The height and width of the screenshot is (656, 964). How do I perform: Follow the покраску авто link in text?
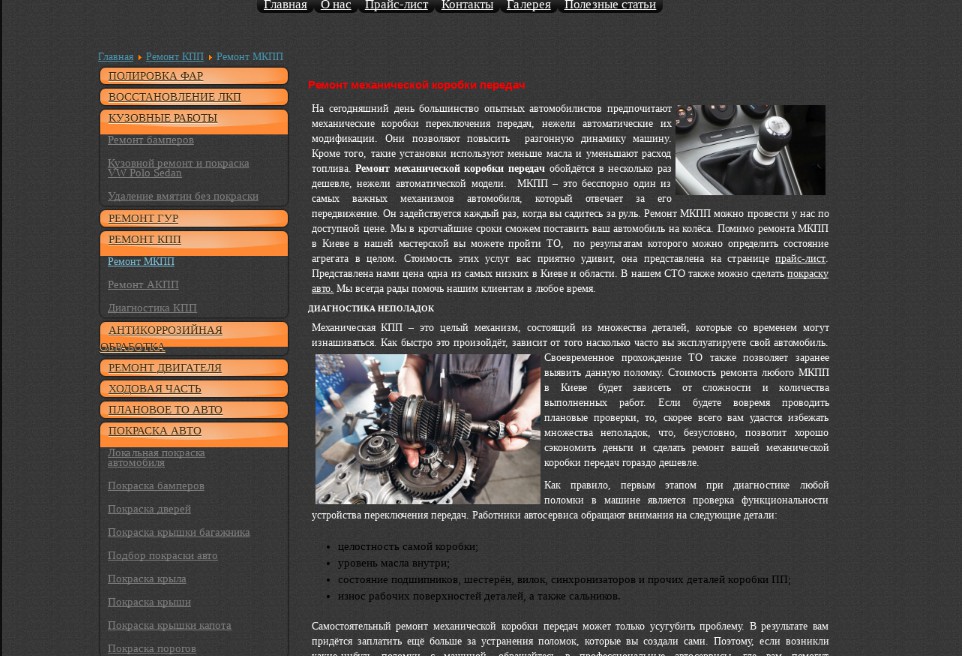tap(807, 274)
